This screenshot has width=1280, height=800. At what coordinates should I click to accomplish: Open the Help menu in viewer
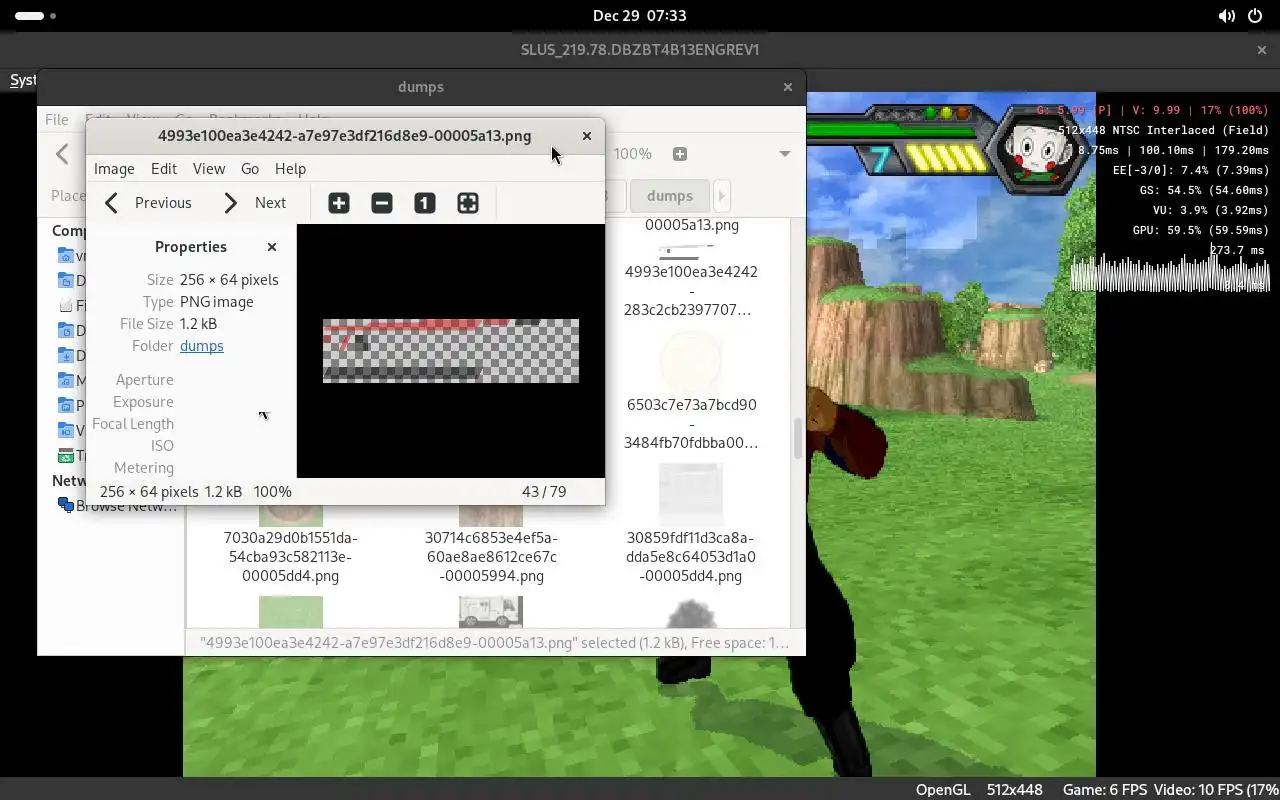coord(291,169)
